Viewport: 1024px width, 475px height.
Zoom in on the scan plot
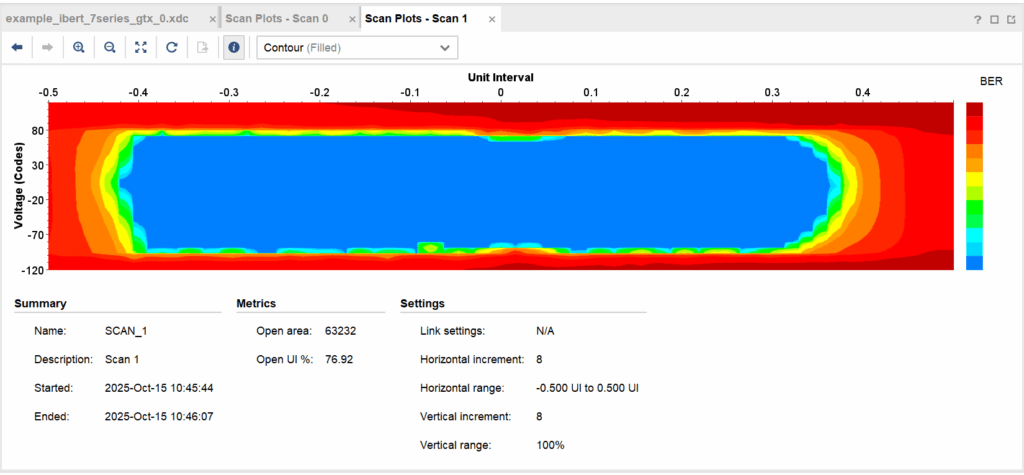click(78, 47)
